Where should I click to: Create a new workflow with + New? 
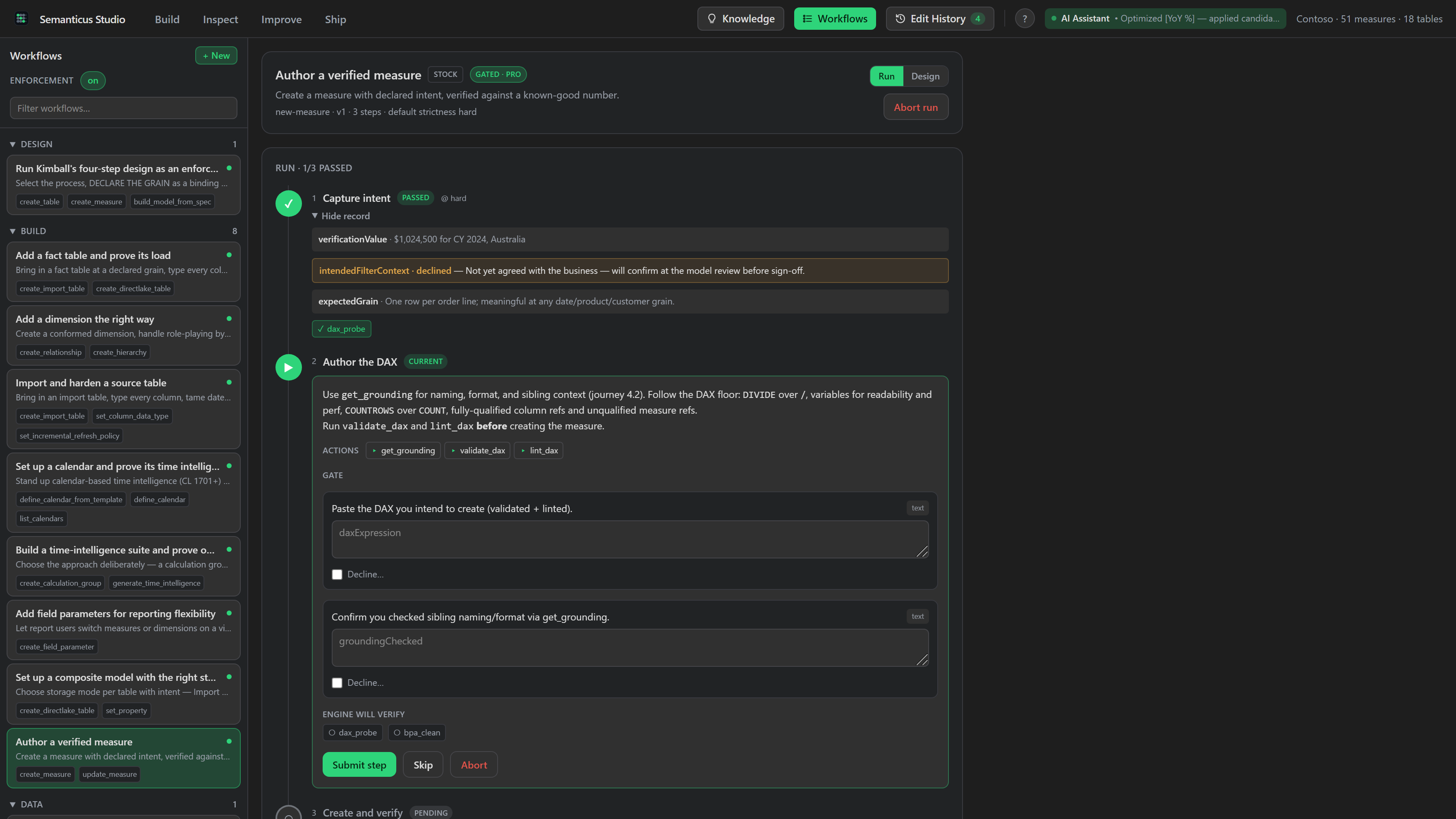pyautogui.click(x=216, y=55)
